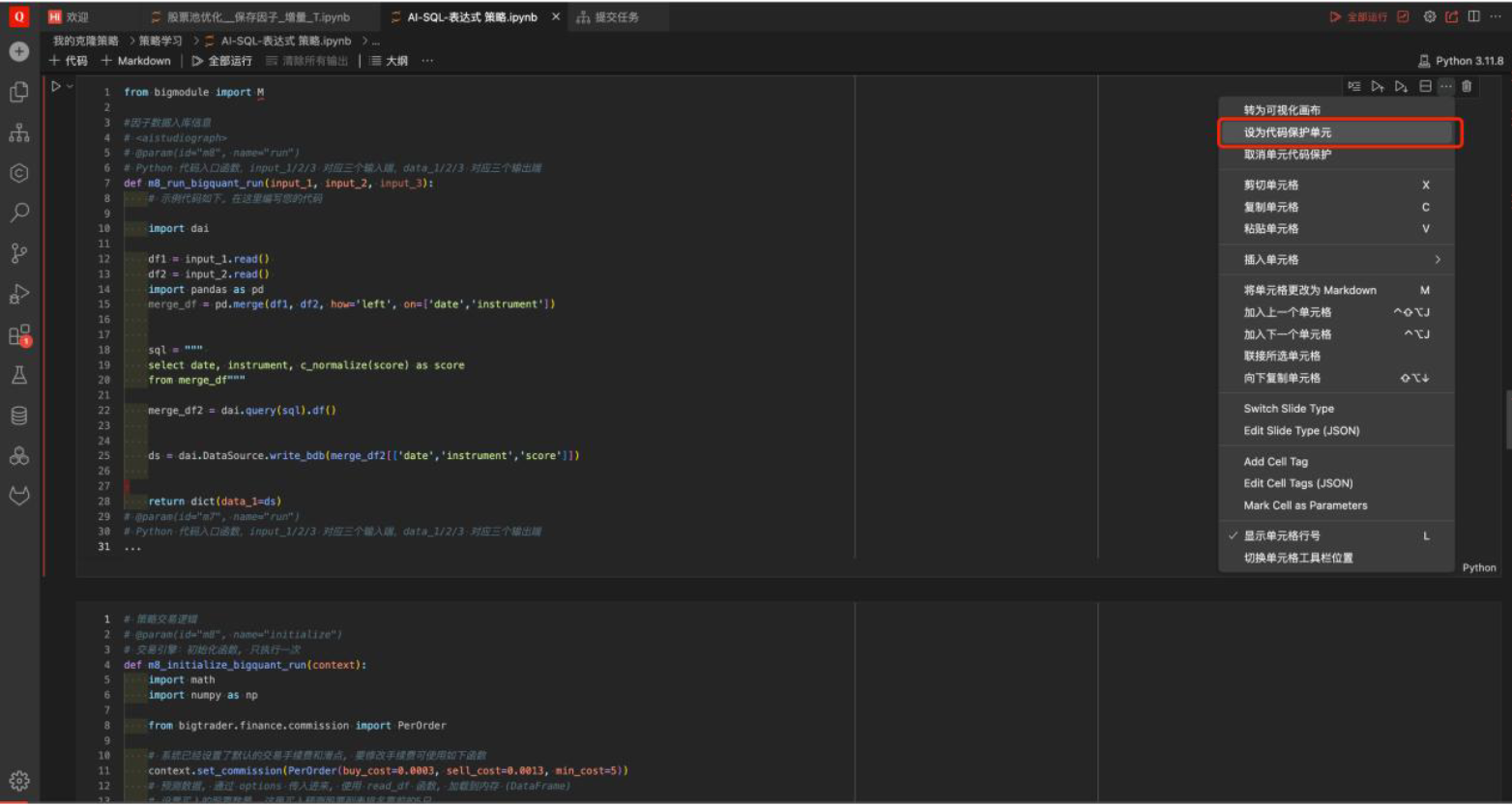Open the database icon in the sidebar
The image size is (1512, 805).
point(19,416)
